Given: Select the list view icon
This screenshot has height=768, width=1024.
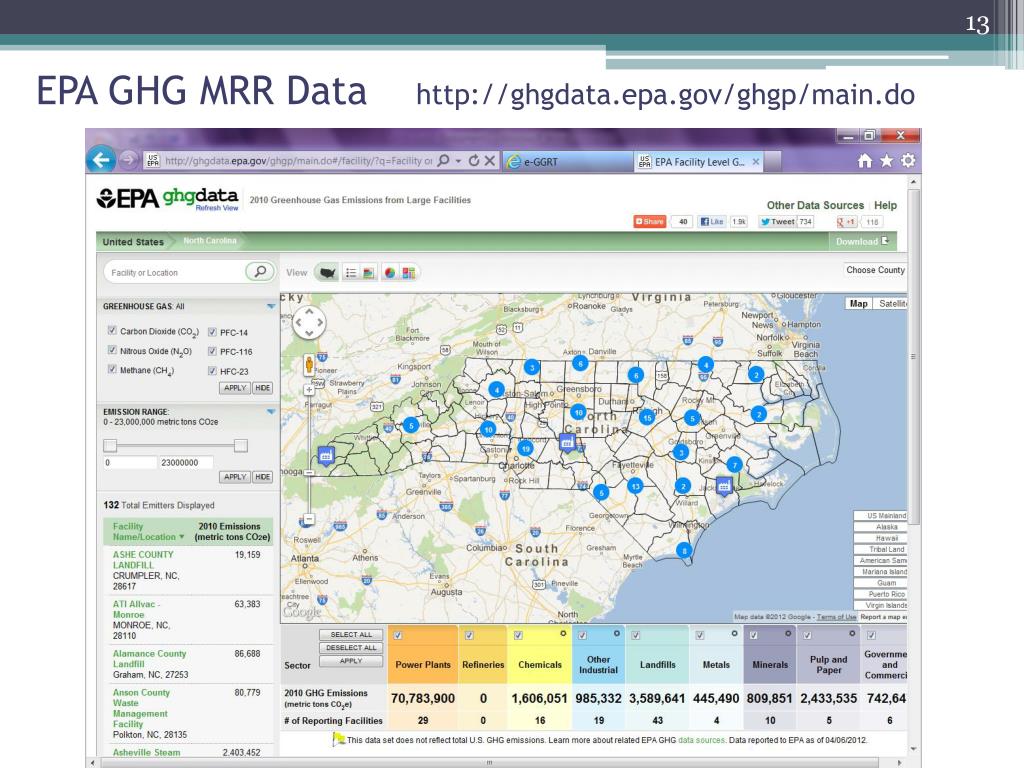Looking at the screenshot, I should pos(351,273).
